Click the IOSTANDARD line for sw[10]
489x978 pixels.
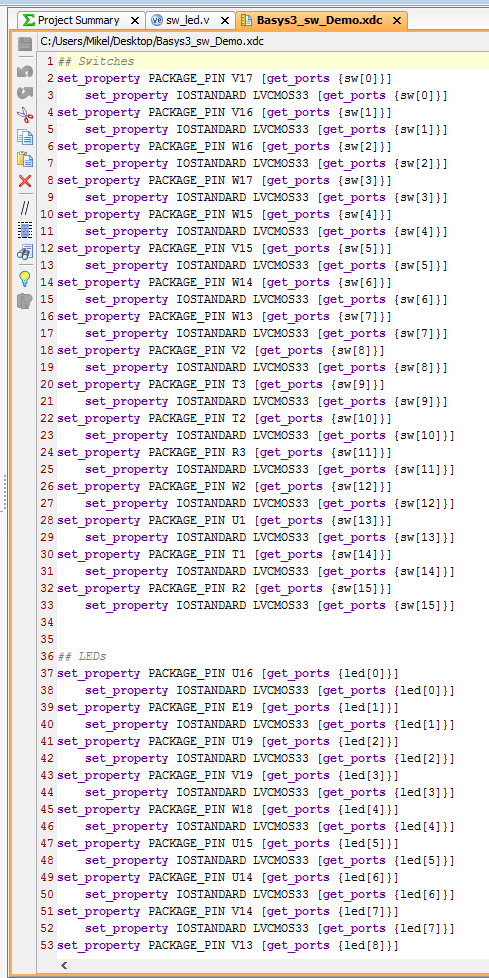[x=269, y=435]
